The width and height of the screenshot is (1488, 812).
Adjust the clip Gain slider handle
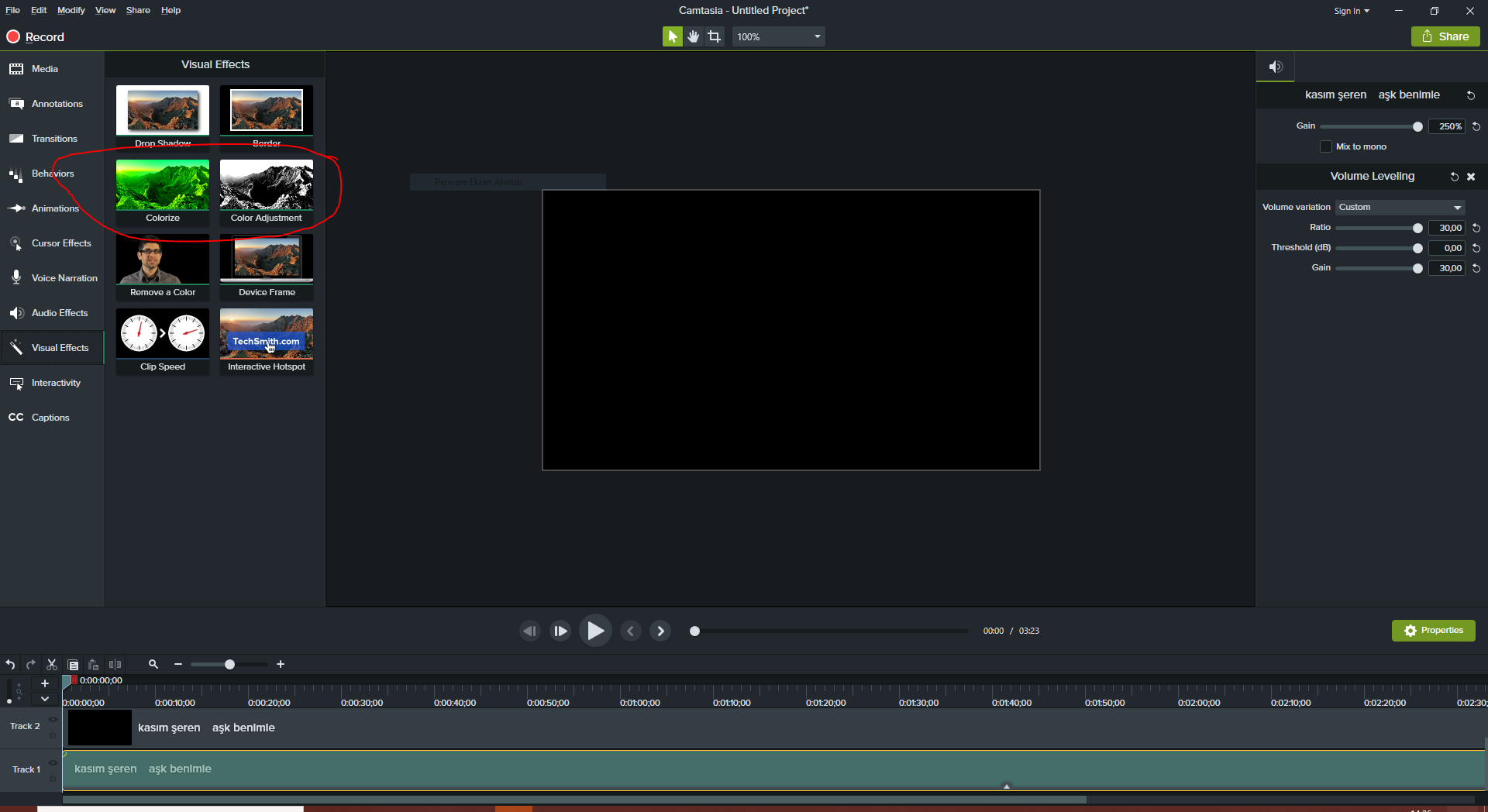pos(1417,126)
